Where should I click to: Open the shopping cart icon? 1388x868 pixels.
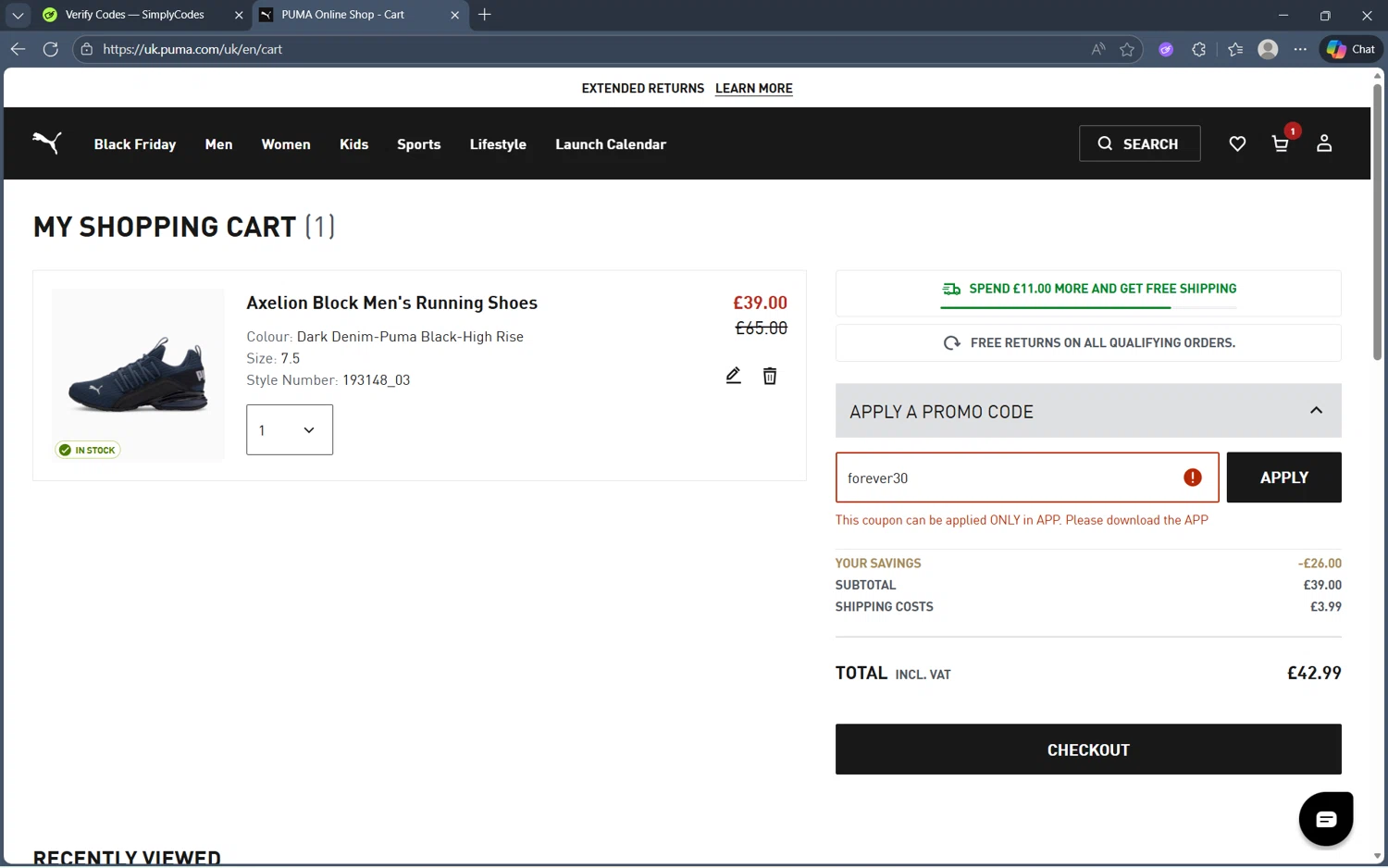coord(1281,143)
